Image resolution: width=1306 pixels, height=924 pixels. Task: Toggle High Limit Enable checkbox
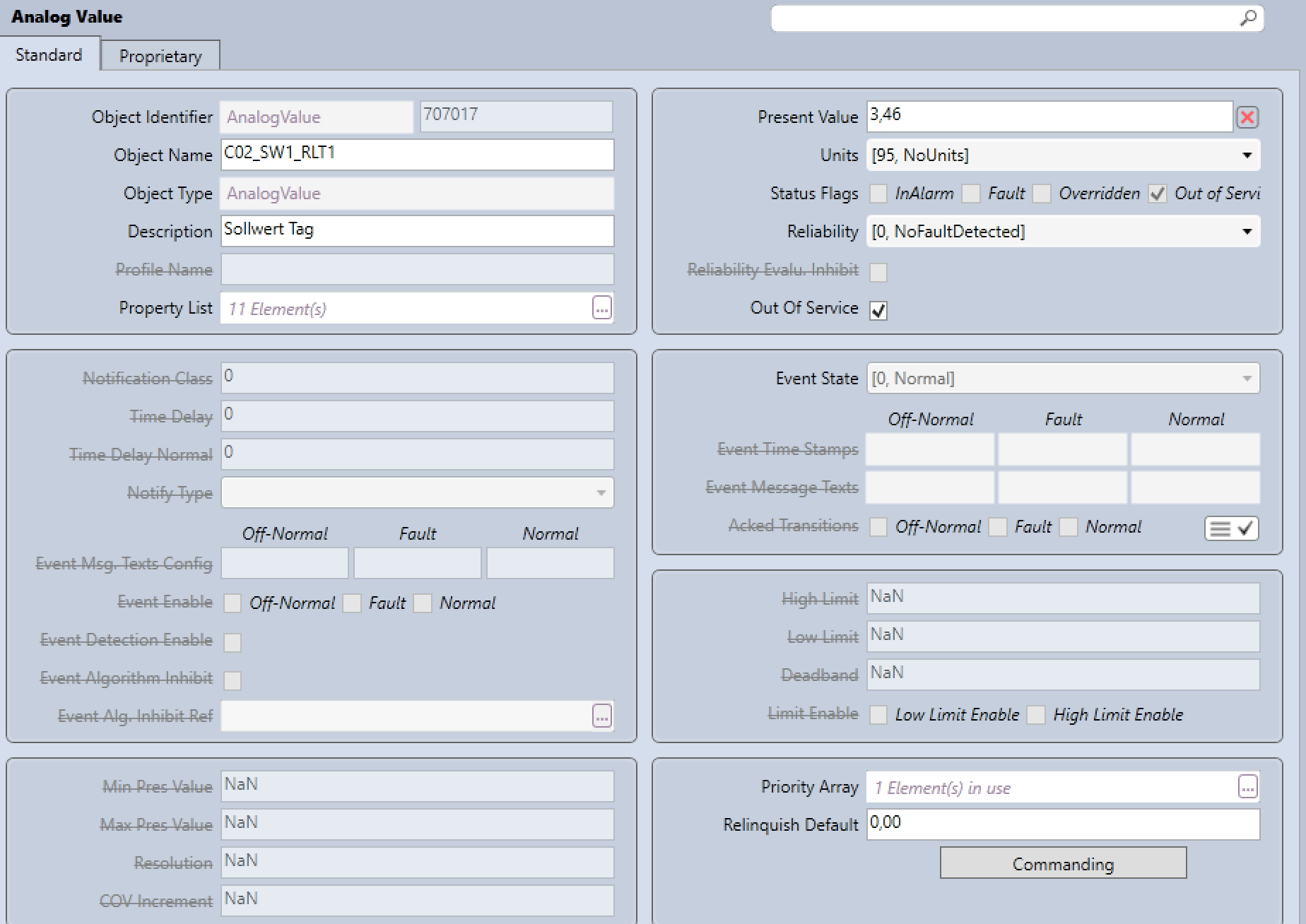coord(1036,715)
